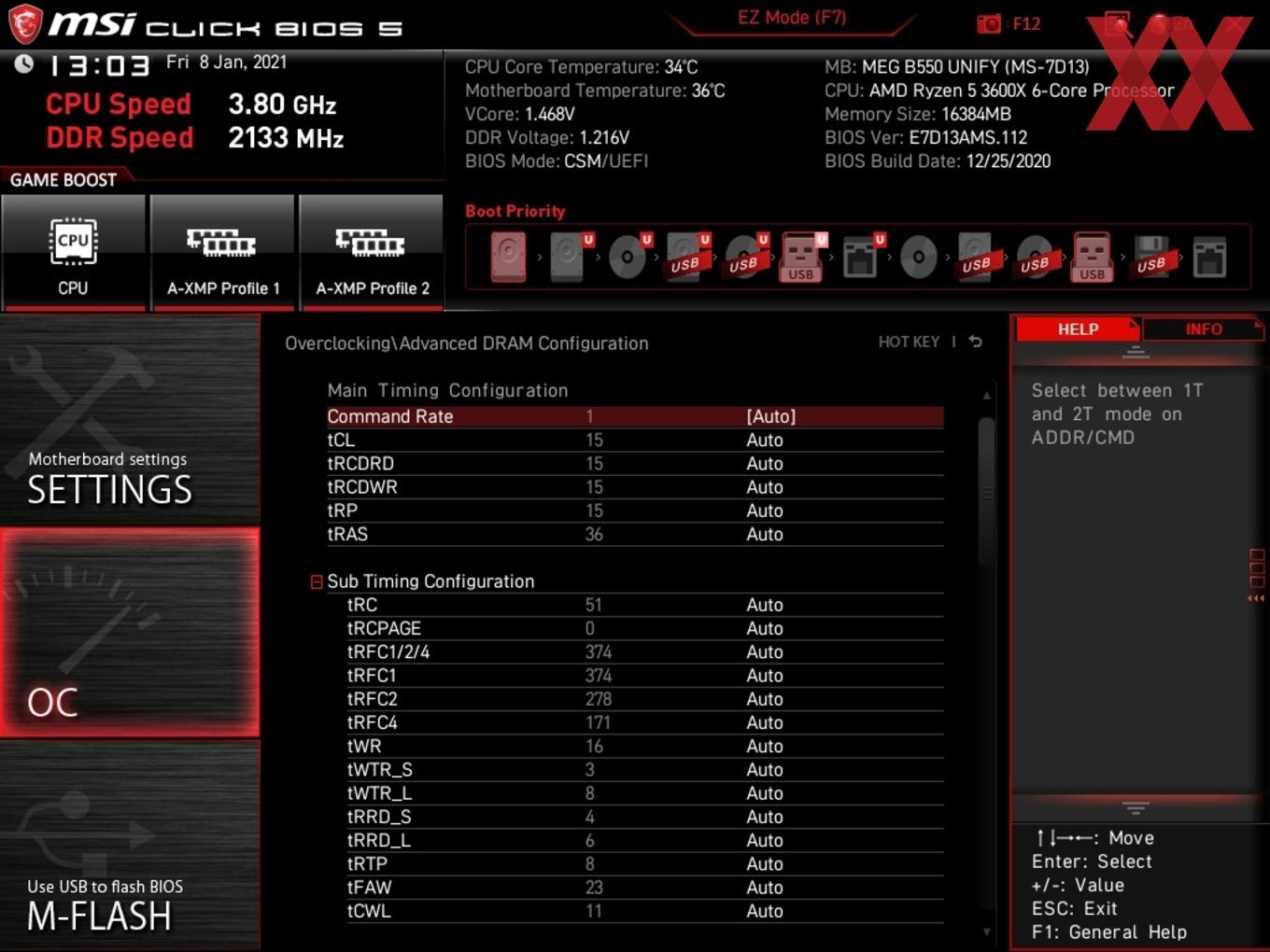Screen dimensions: 1270x952
Task: Click the Boot Priority label
Action: pyautogui.click(x=515, y=211)
